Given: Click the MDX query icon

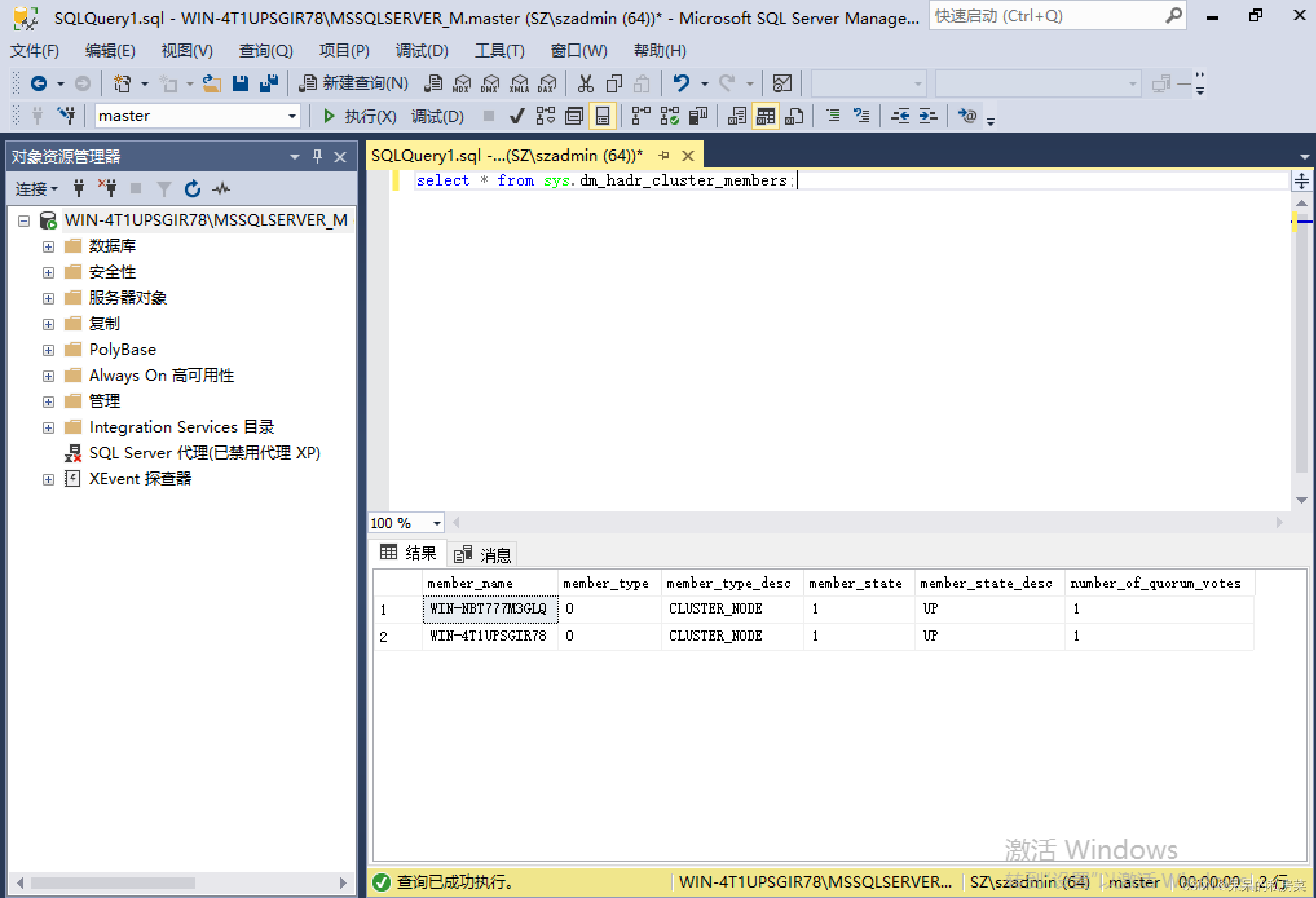Looking at the screenshot, I should tap(462, 83).
